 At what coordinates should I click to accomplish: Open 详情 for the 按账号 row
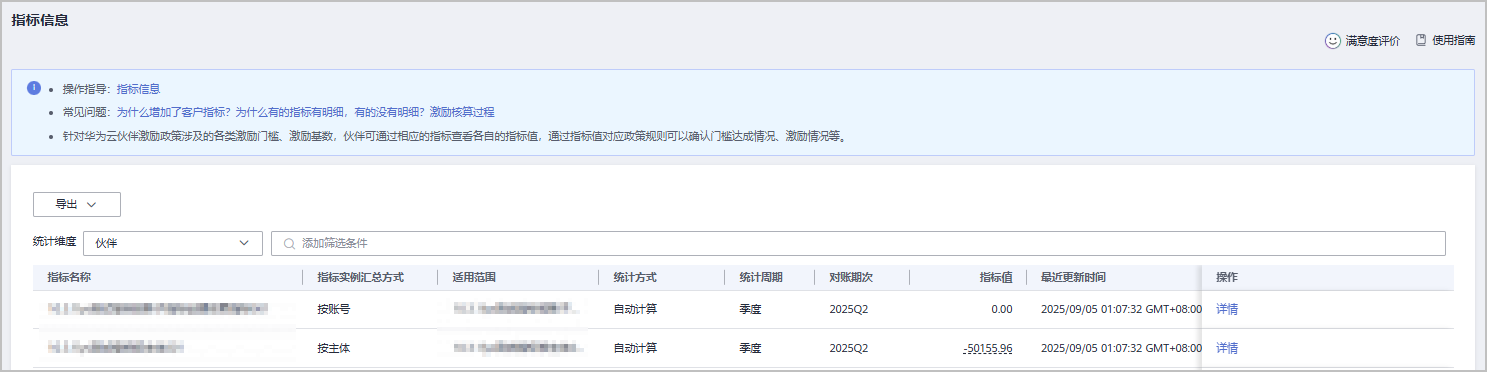[x=1227, y=309]
